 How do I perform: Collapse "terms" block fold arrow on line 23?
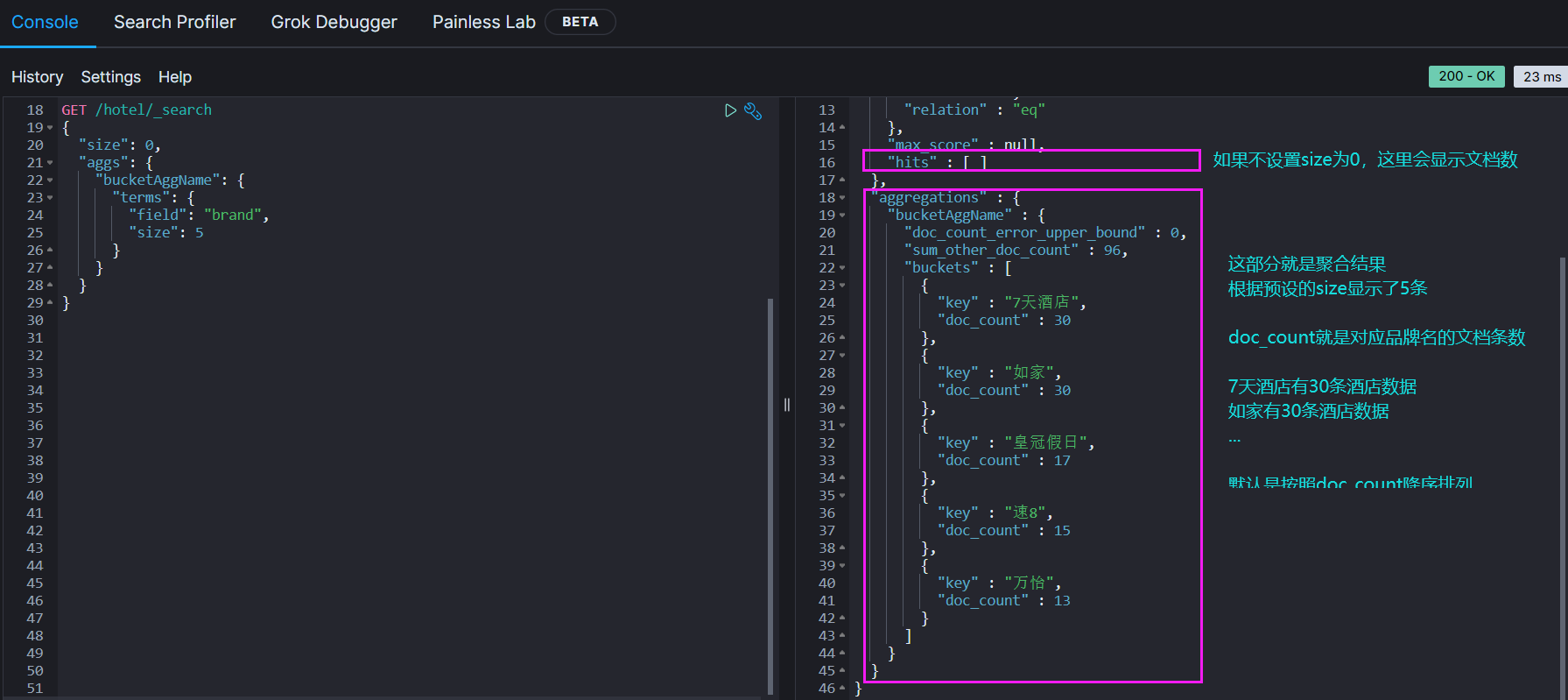(50, 198)
